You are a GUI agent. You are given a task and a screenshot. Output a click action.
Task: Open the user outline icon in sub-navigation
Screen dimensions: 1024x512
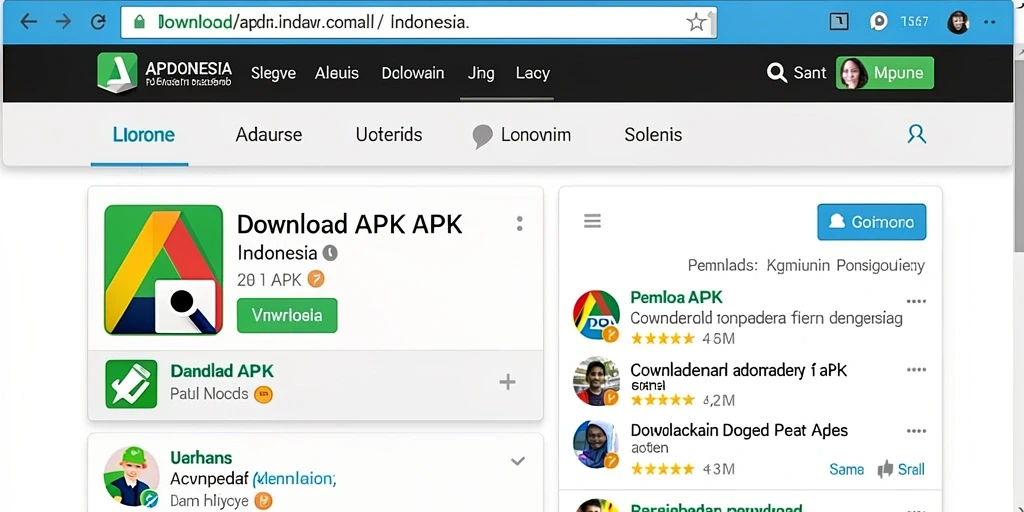[917, 135]
